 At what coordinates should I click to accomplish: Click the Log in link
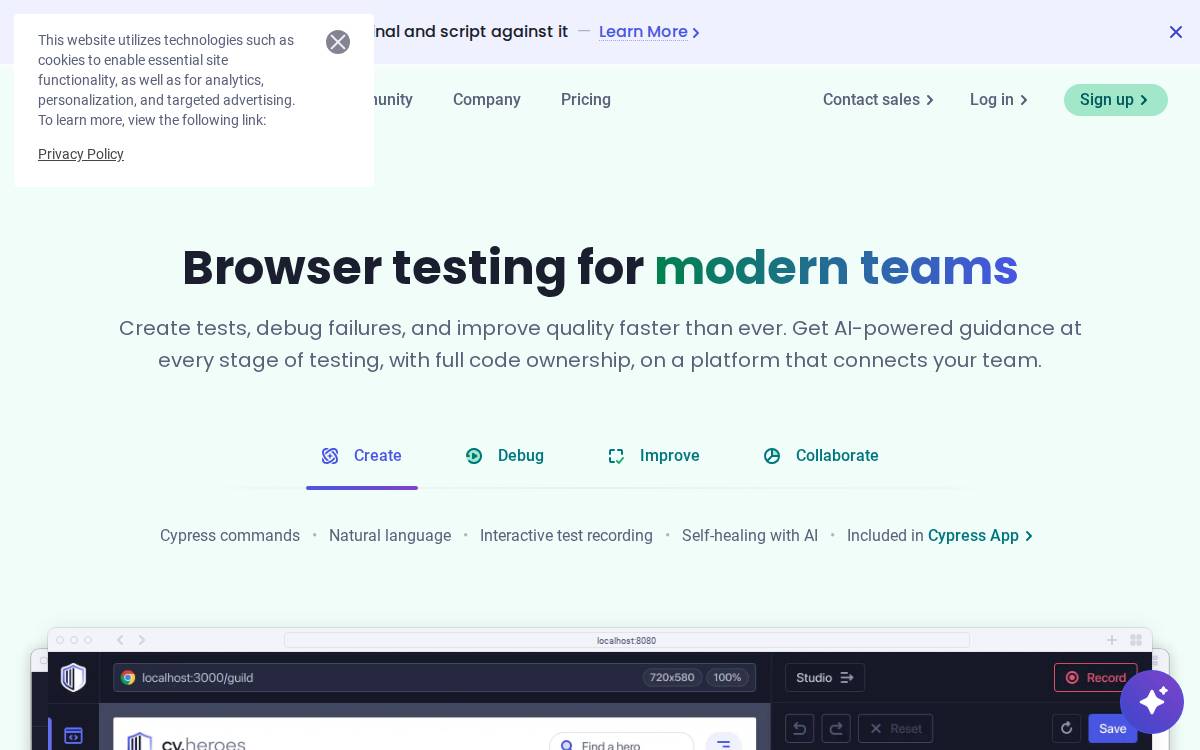pyautogui.click(x=999, y=100)
